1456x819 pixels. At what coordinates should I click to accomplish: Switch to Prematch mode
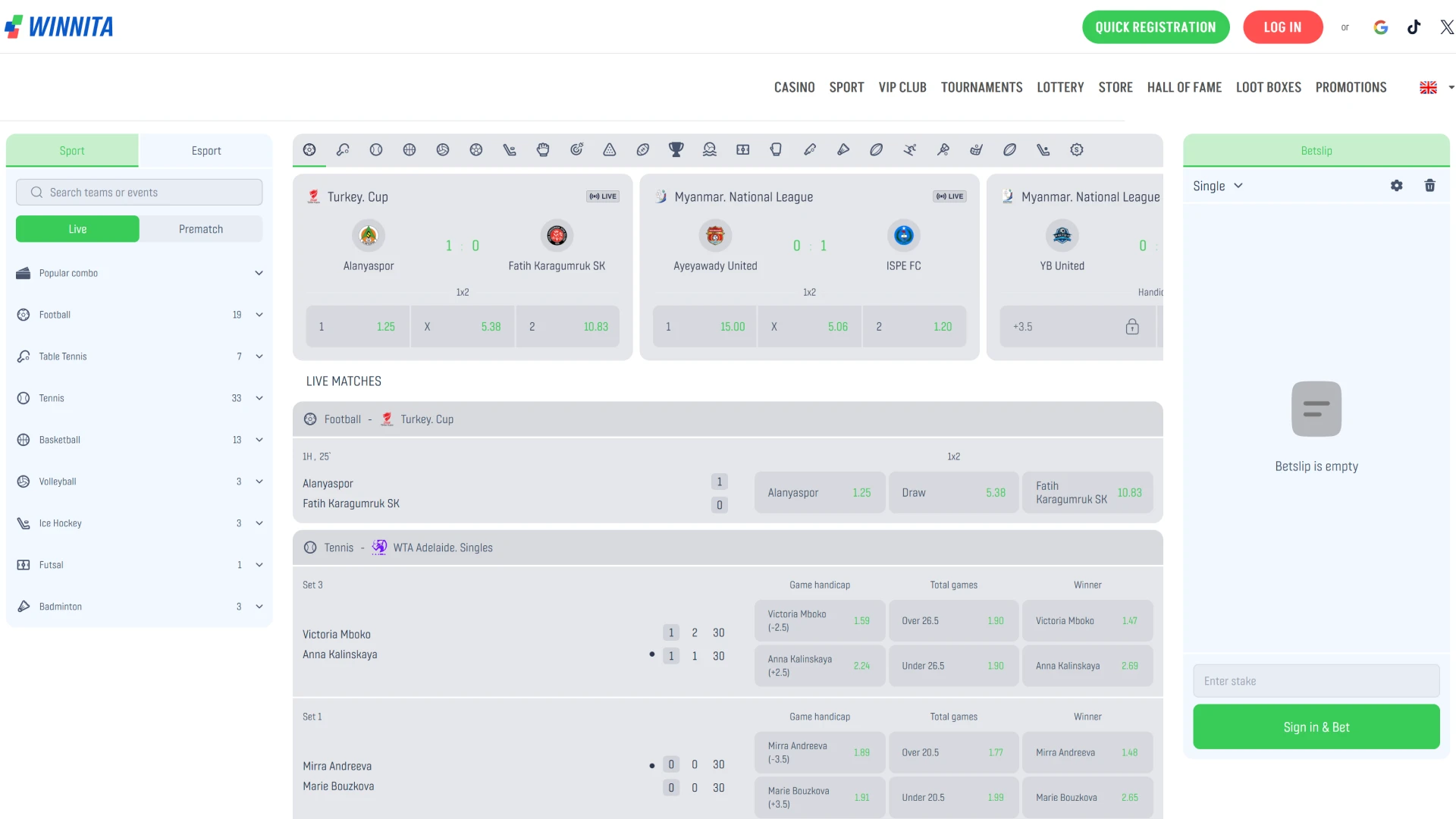[200, 228]
